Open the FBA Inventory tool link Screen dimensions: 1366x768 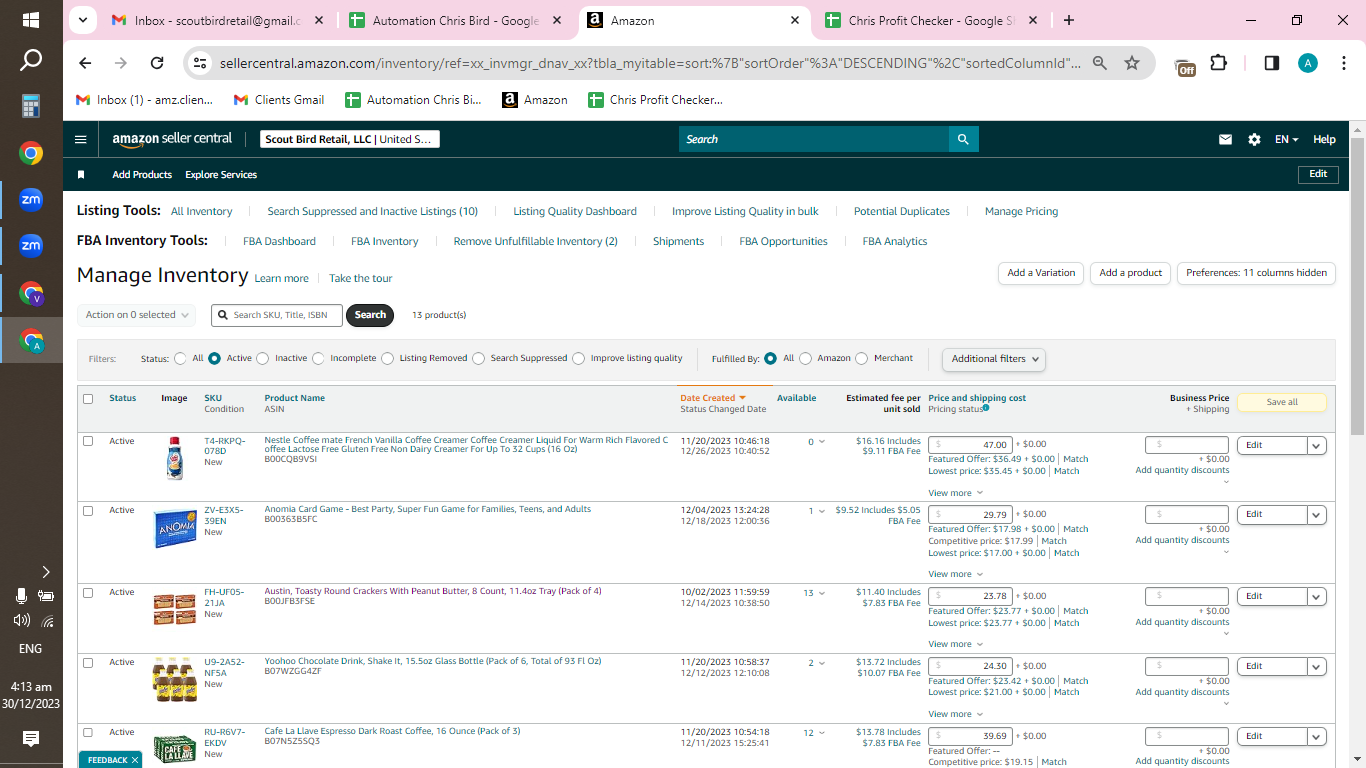tap(384, 242)
